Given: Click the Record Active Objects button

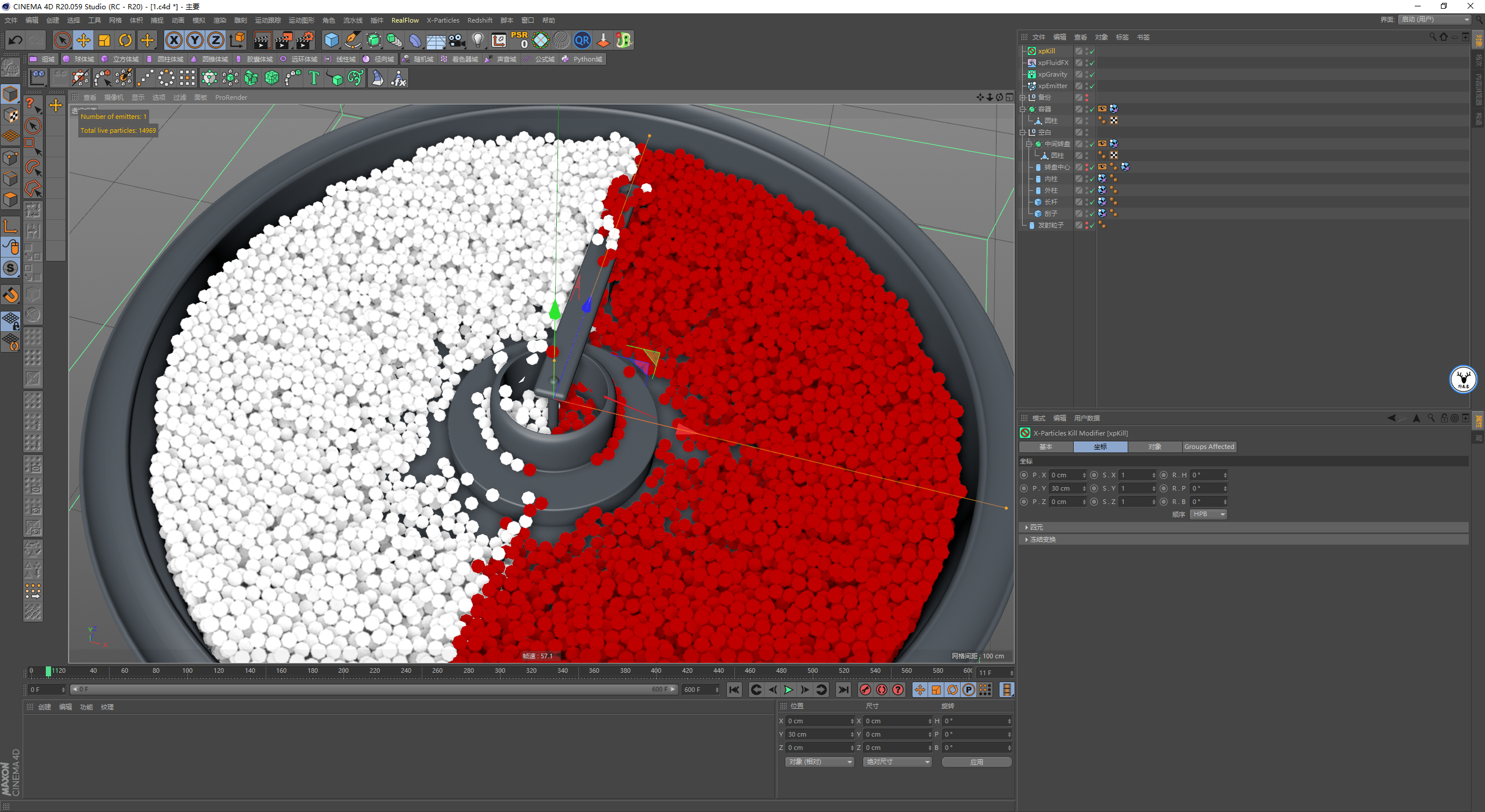Looking at the screenshot, I should 865,690.
